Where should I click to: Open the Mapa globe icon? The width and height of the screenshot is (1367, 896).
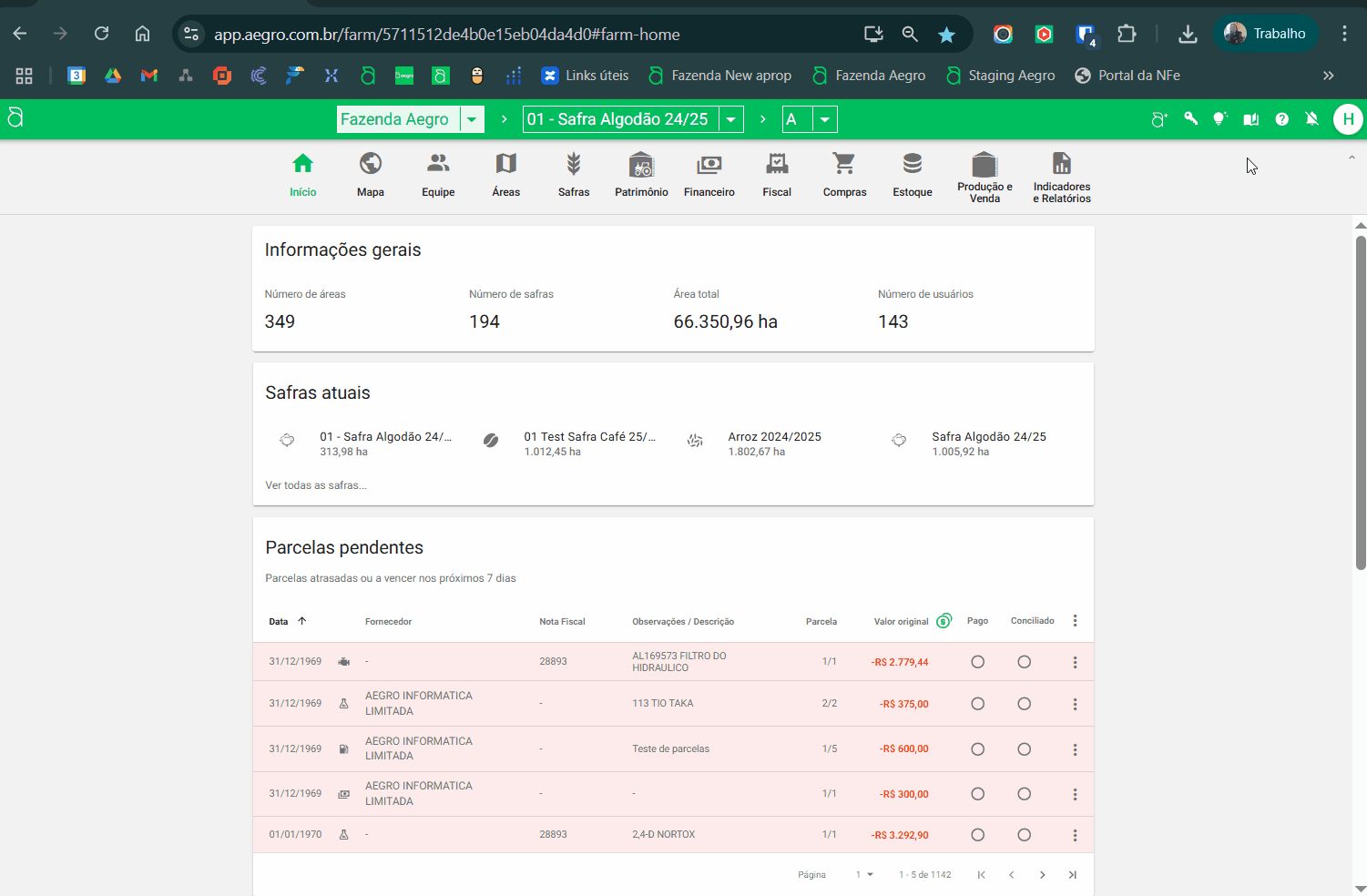(x=370, y=164)
